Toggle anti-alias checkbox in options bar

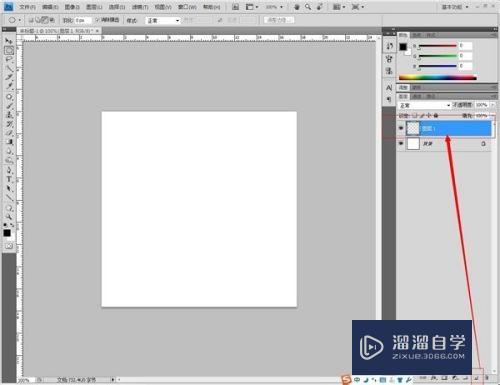coord(98,20)
